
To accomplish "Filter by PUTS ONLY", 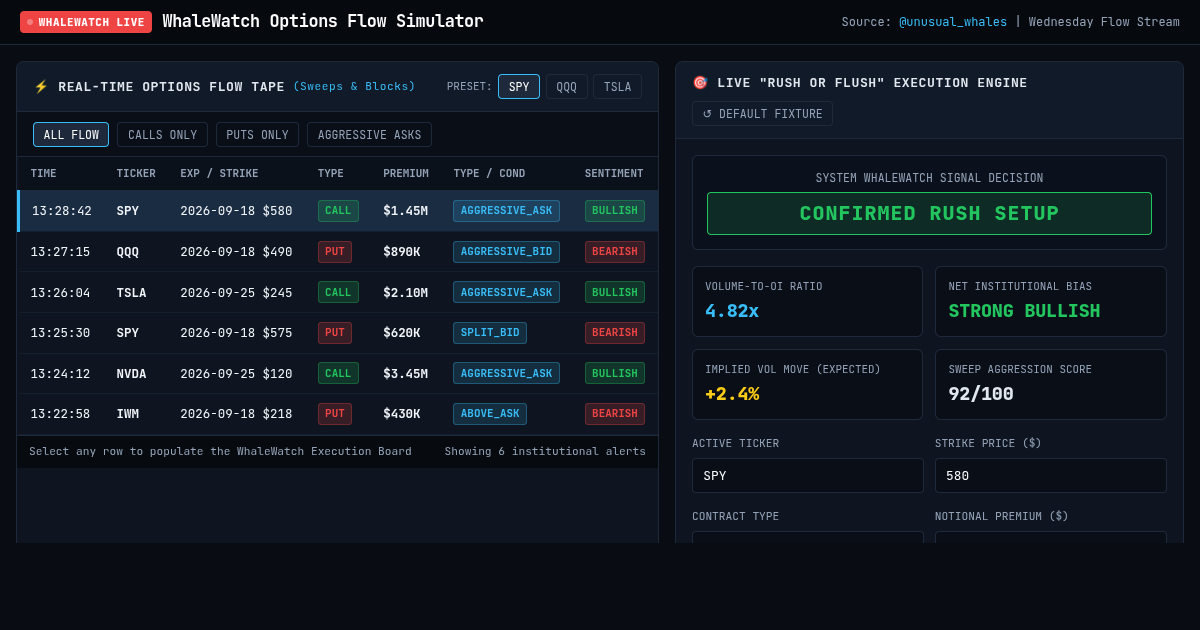I will pos(257,135).
